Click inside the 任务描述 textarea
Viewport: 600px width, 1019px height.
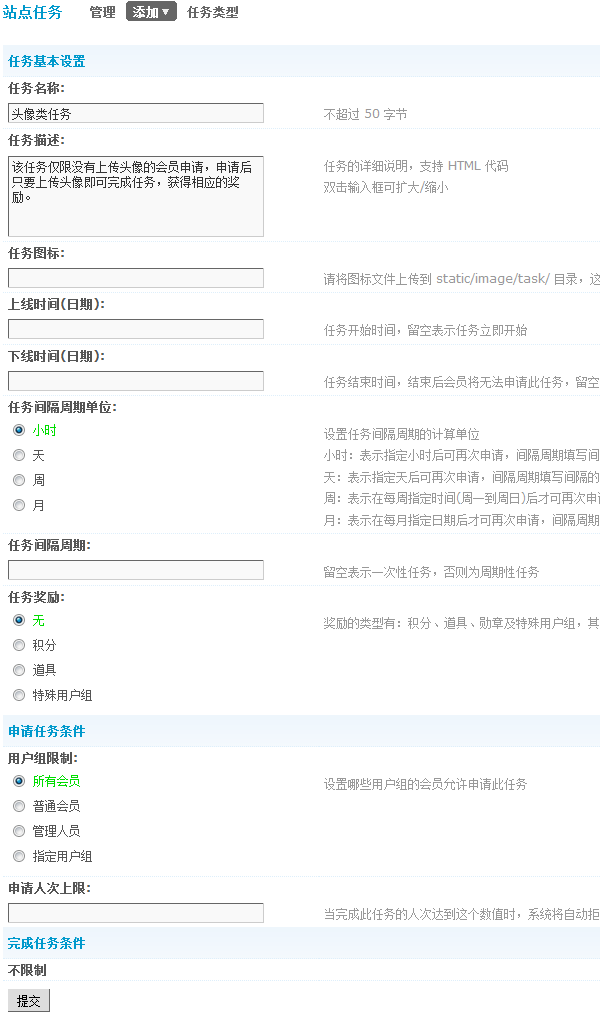(x=136, y=196)
